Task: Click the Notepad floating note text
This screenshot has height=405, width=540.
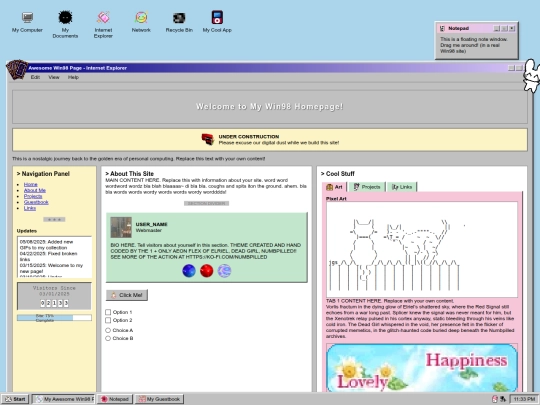Action: click(x=474, y=45)
